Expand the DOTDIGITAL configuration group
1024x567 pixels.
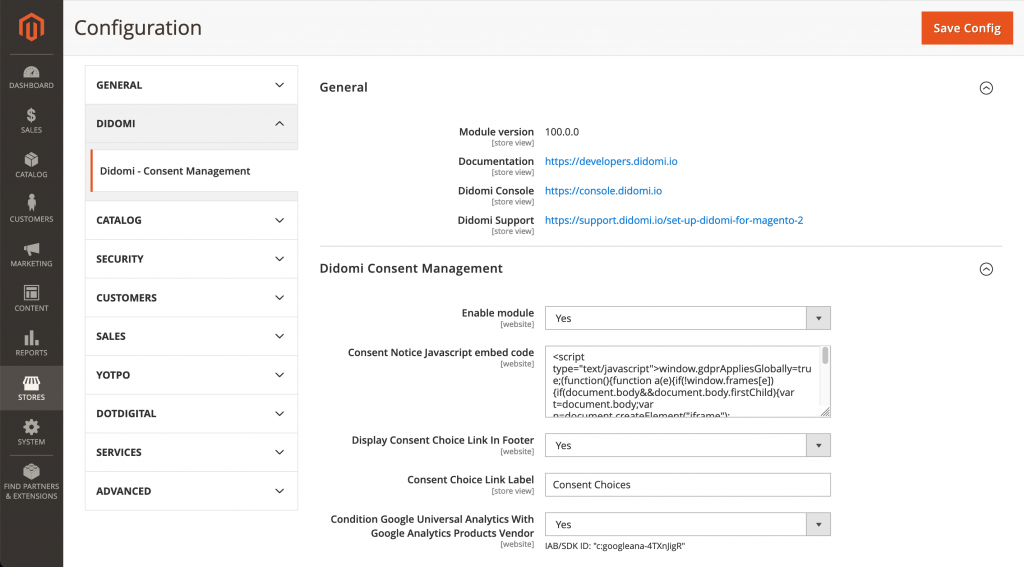click(x=191, y=413)
